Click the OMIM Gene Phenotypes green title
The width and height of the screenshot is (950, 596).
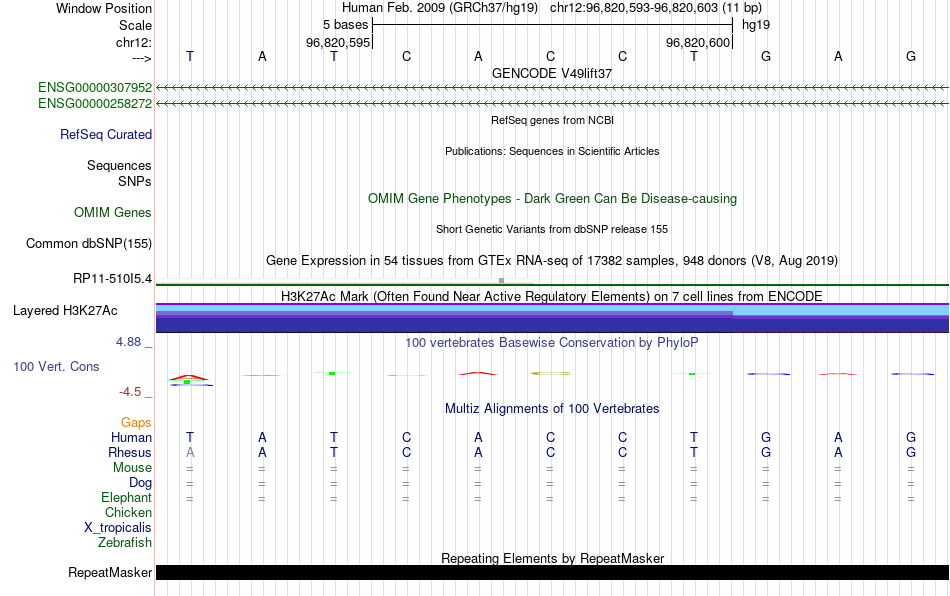click(553, 199)
